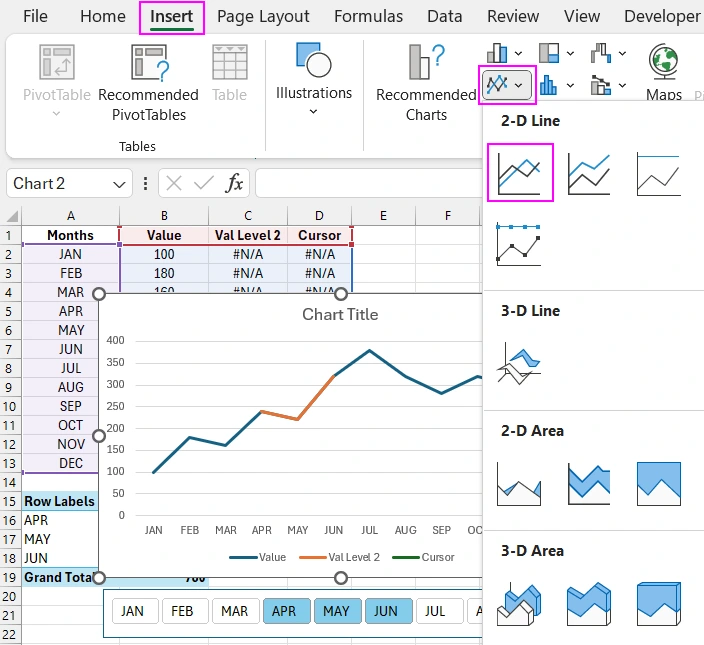Open the Name Box dropdown arrow
704x645 pixels.
click(120, 183)
